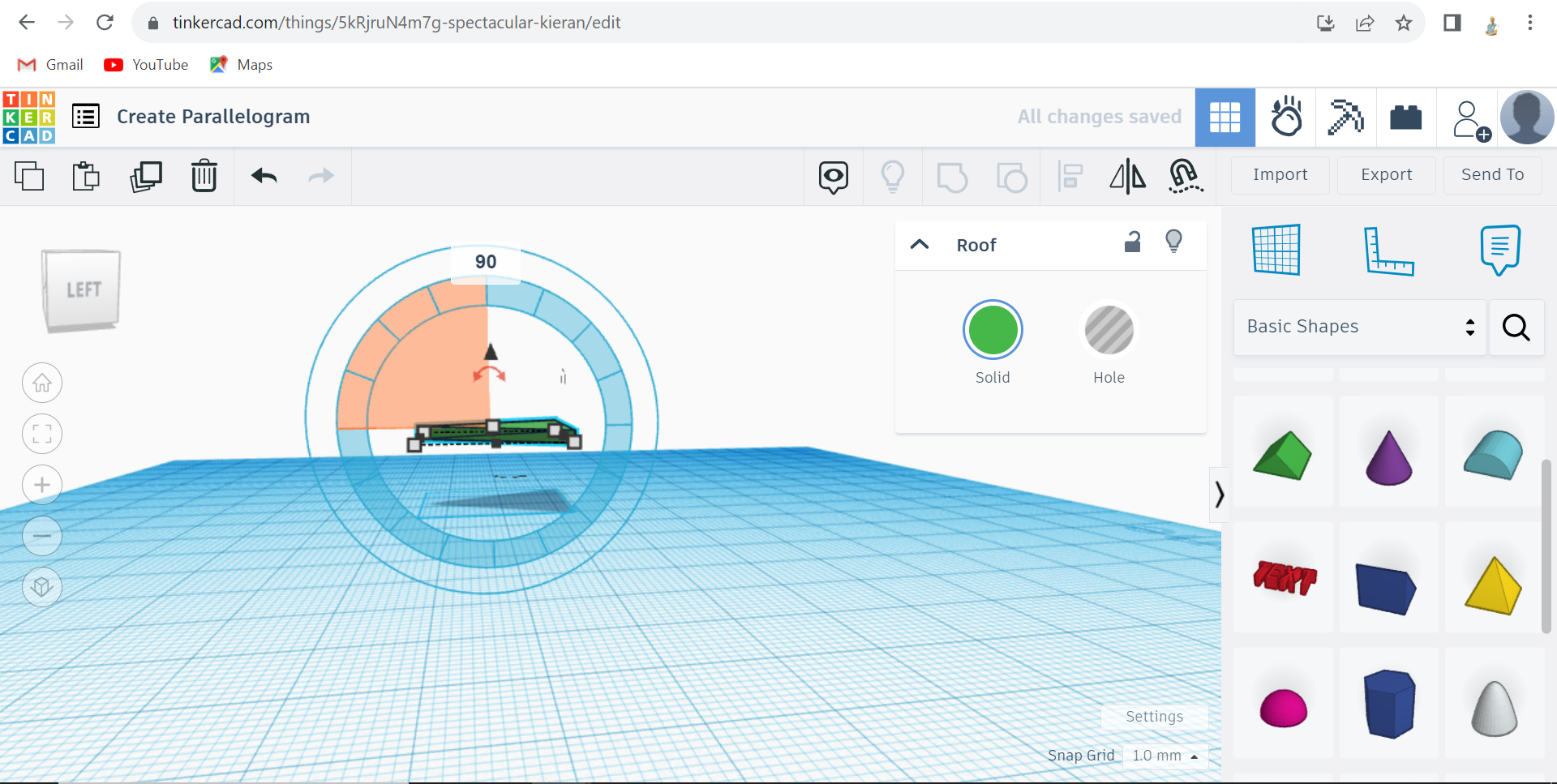1557x784 pixels.
Task: Select the Notes annotation tool
Action: [x=1499, y=250]
